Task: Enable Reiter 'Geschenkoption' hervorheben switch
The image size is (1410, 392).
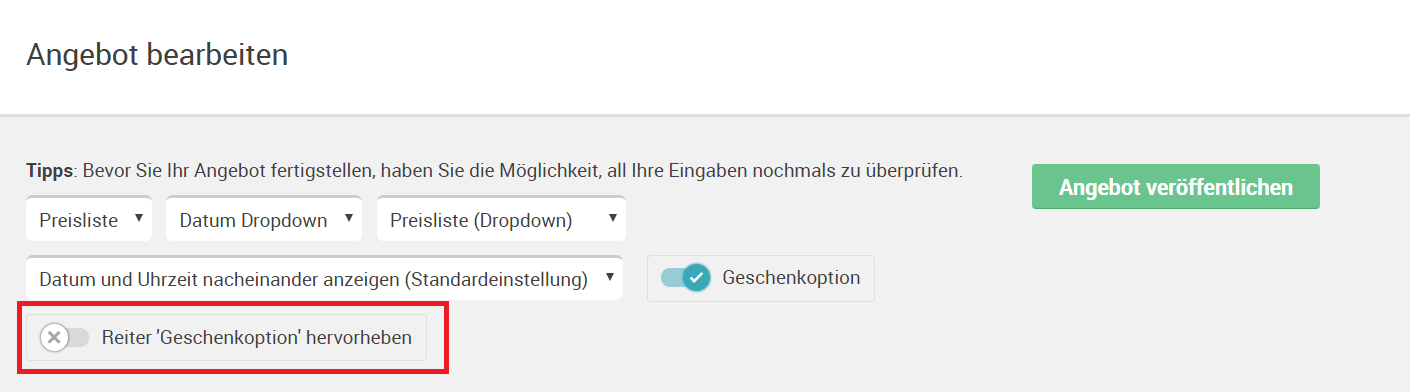Action: click(65, 338)
